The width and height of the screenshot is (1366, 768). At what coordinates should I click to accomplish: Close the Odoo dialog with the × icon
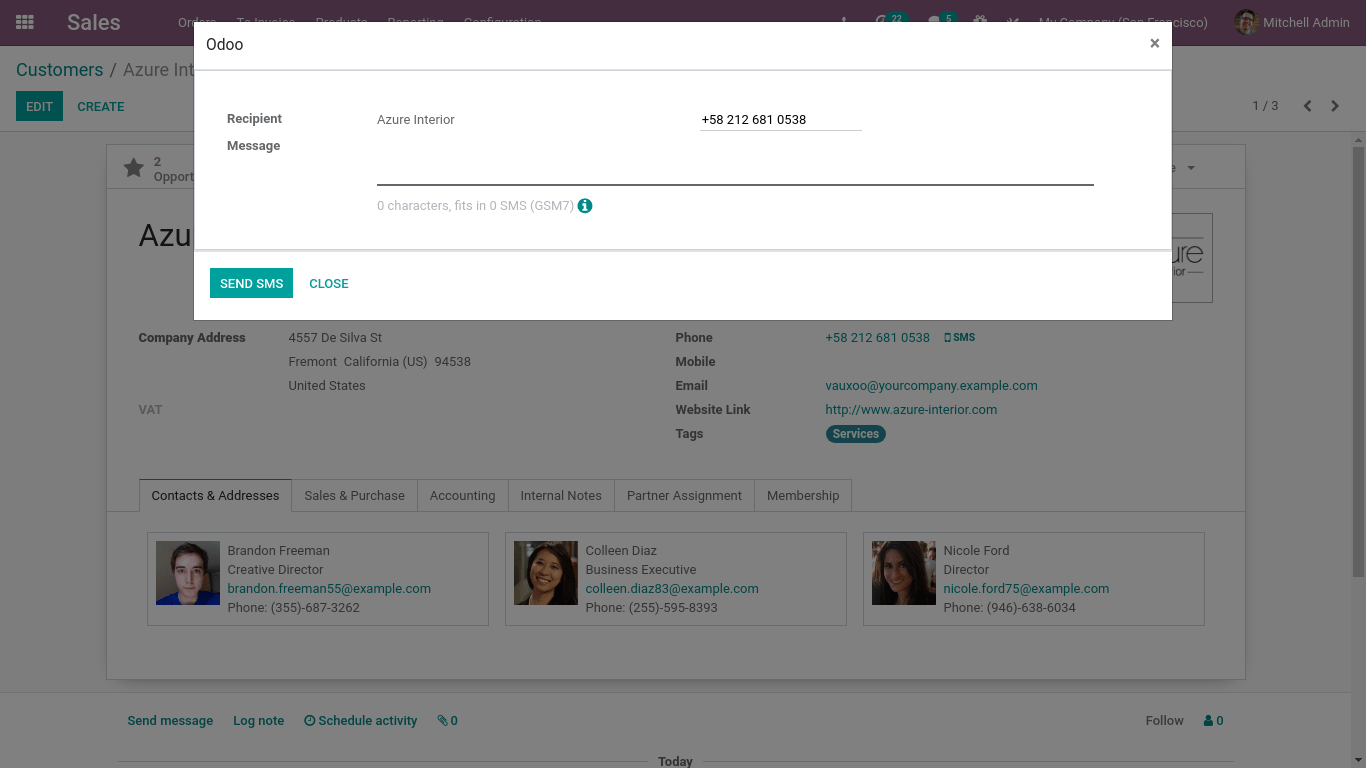tap(1154, 43)
